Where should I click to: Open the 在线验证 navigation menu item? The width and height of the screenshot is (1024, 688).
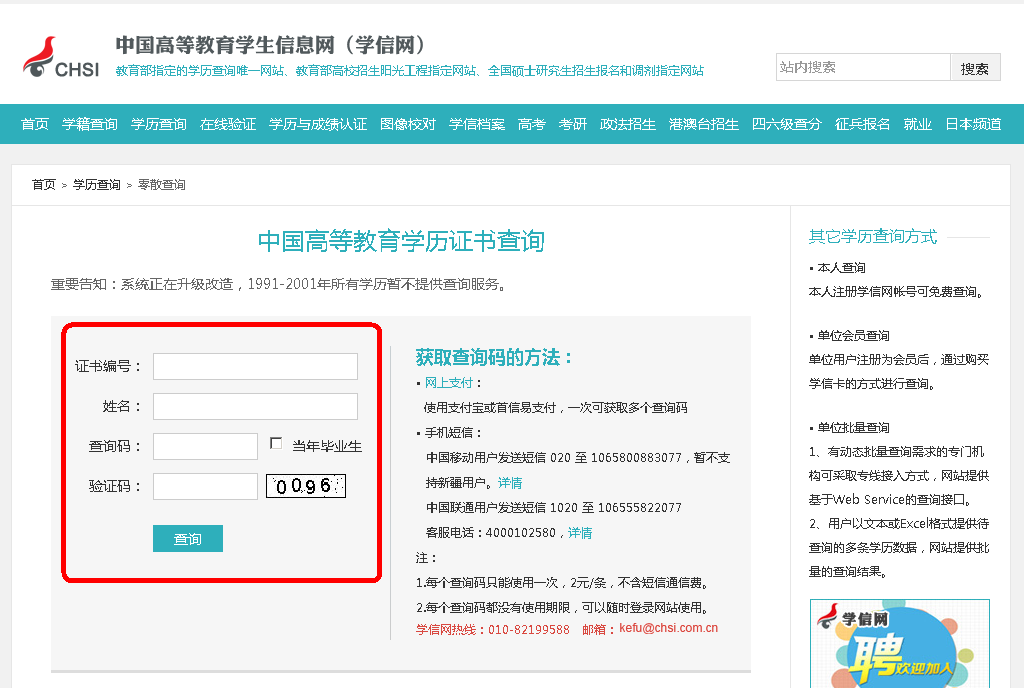(228, 124)
